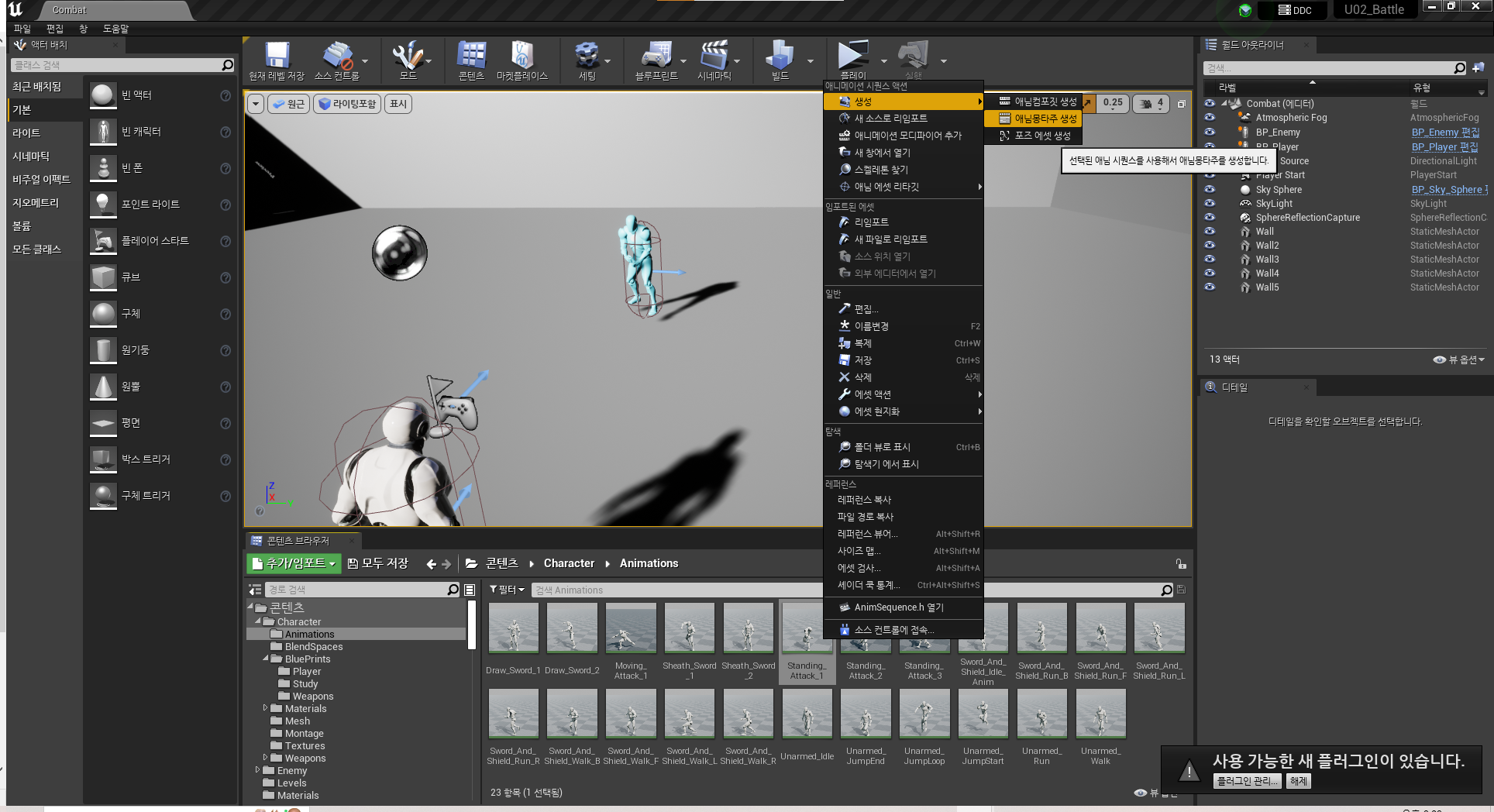The height and width of the screenshot is (812, 1494).
Task: Click the viewport maximize restore icon
Action: point(1182,103)
